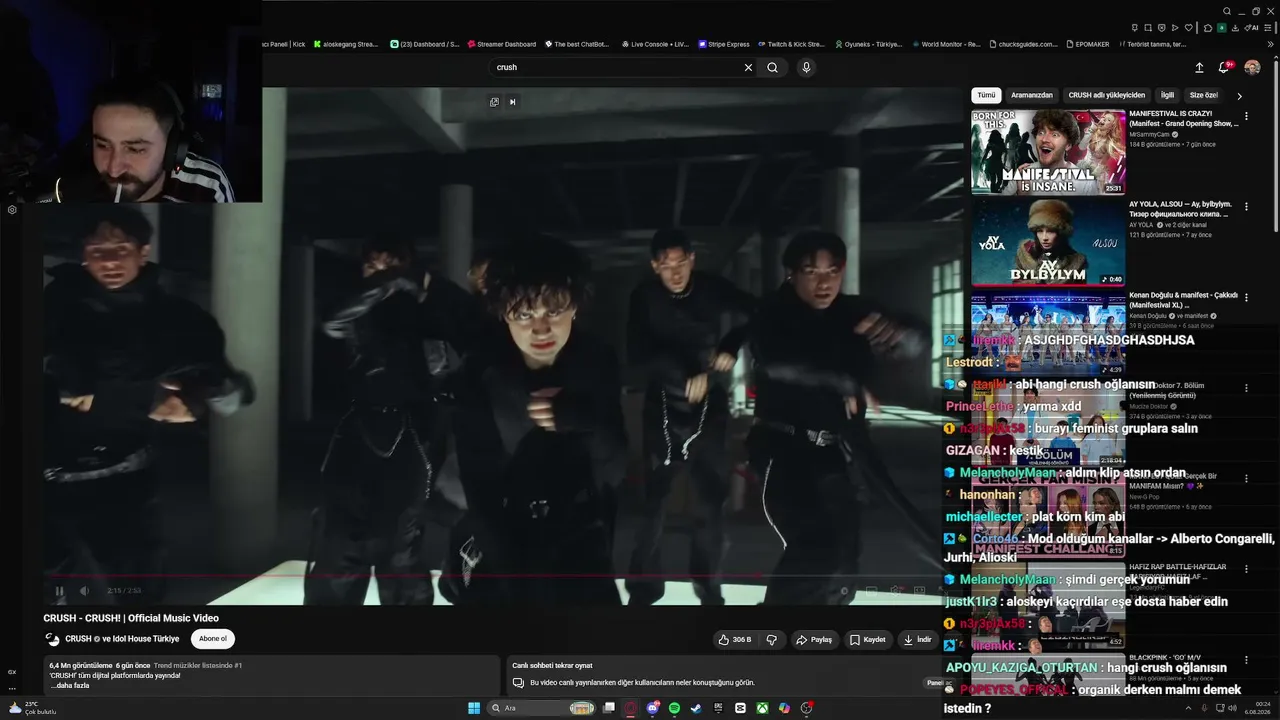Open options for Kenan Doğulu & manifest video

[1246, 299]
